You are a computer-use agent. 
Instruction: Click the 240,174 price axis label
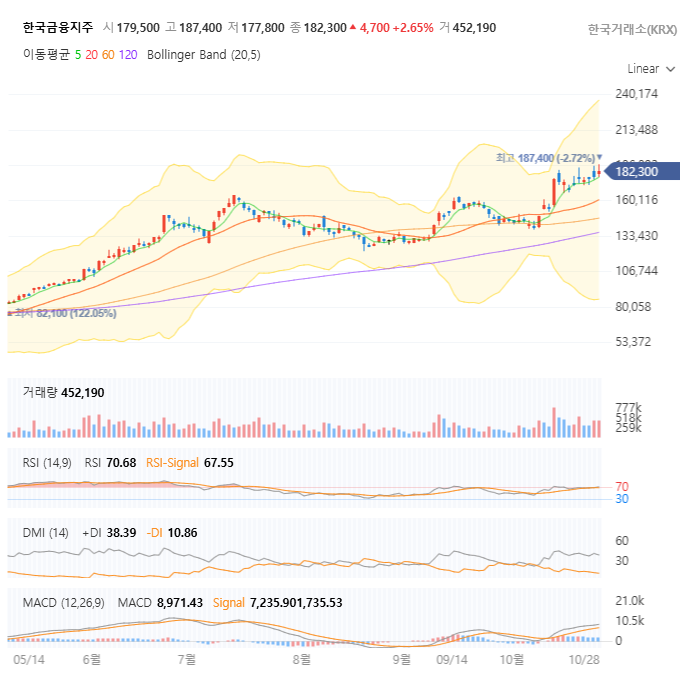click(x=636, y=94)
